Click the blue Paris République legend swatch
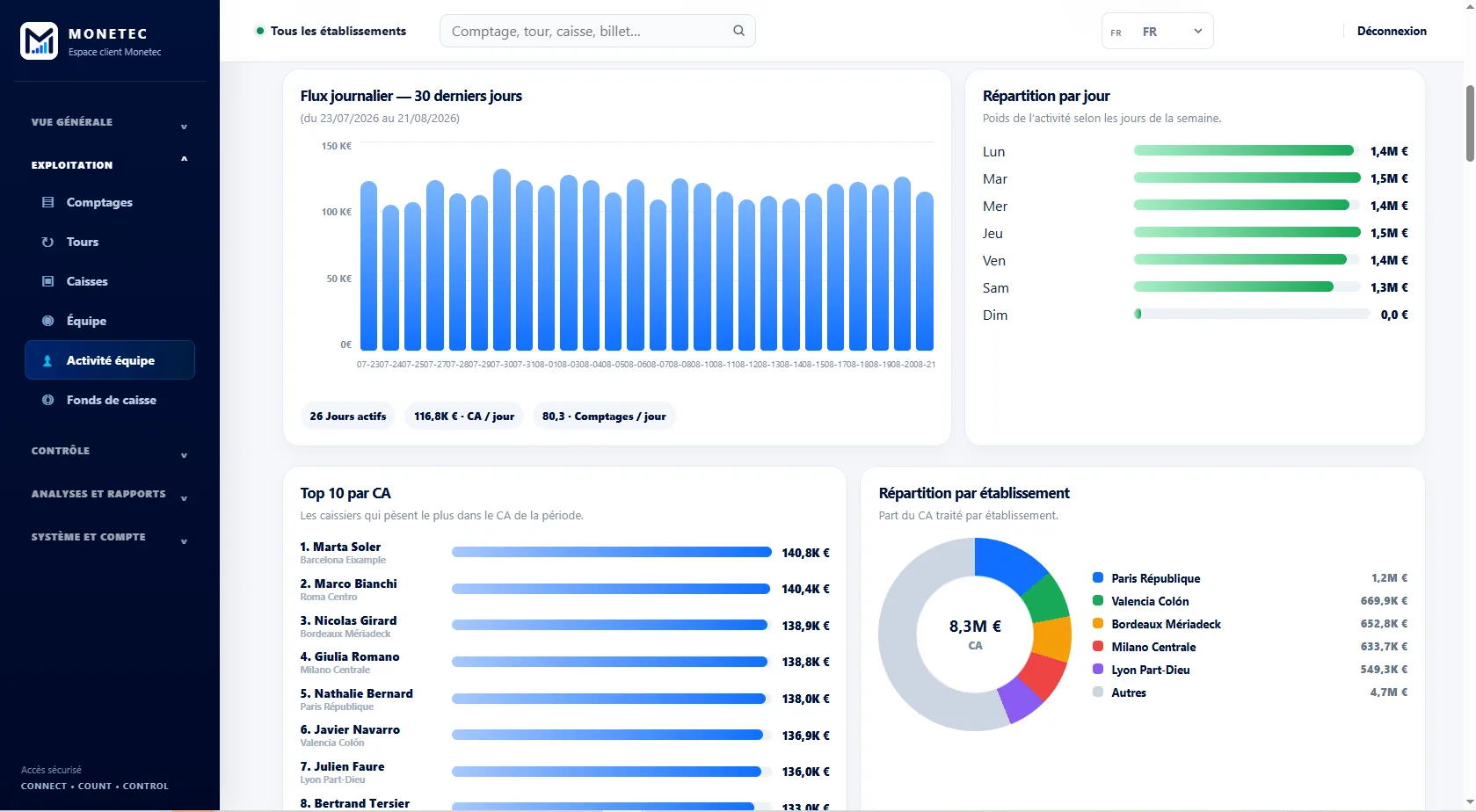 [x=1098, y=578]
